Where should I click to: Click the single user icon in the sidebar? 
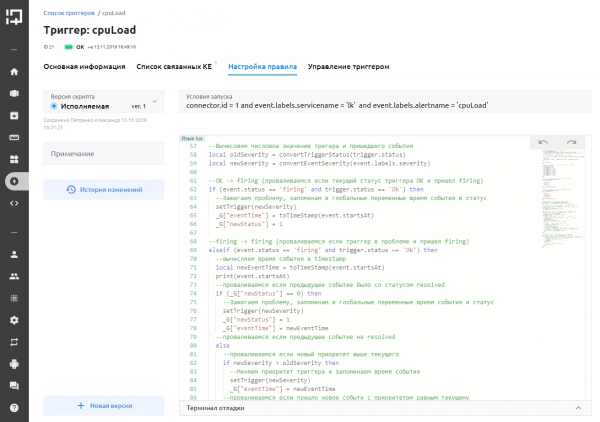click(x=14, y=254)
